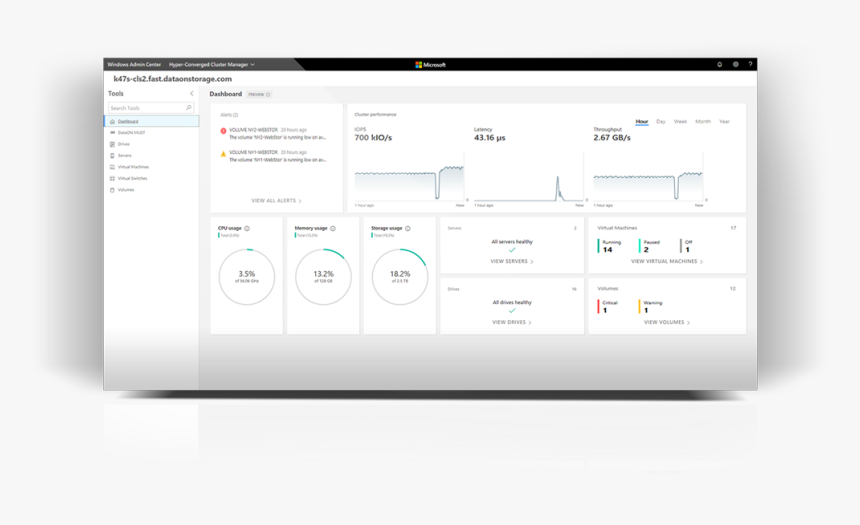Open the Virtual Switches label in Tools list
This screenshot has width=860, height=525.
(133, 179)
